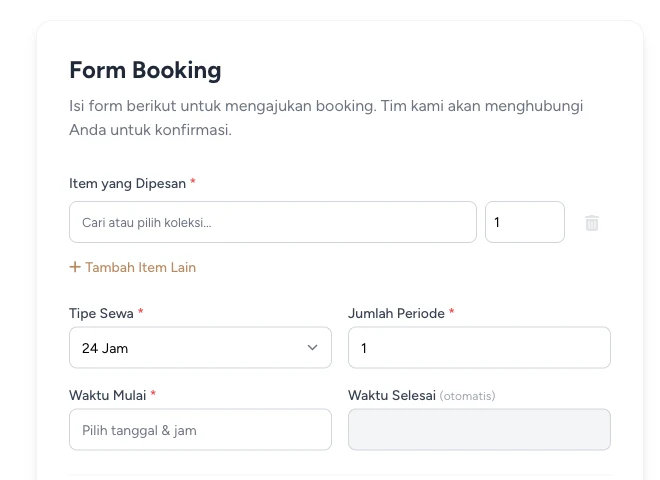The height and width of the screenshot is (480, 660).
Task: Click the plus icon beside Tambah Item Lain
Action: 75,267
